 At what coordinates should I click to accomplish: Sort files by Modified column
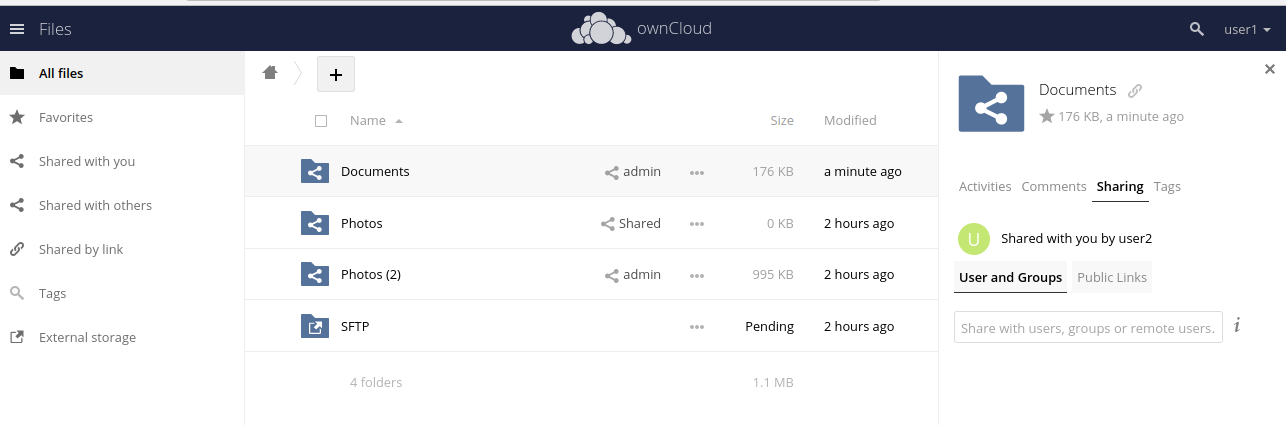[x=850, y=120]
